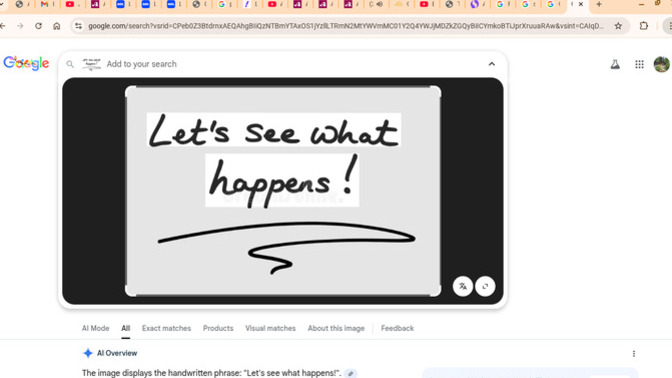
Task: Open the browser extensions puzzle icon
Action: click(x=644, y=26)
